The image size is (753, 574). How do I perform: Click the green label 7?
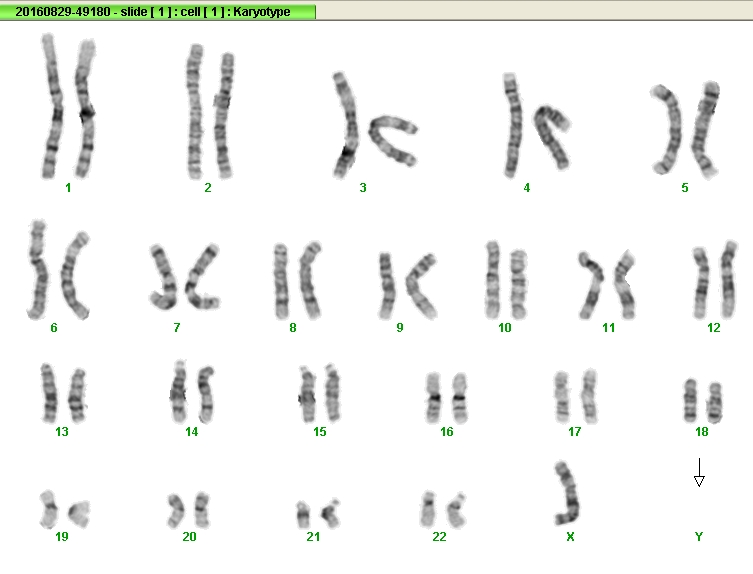point(177,328)
